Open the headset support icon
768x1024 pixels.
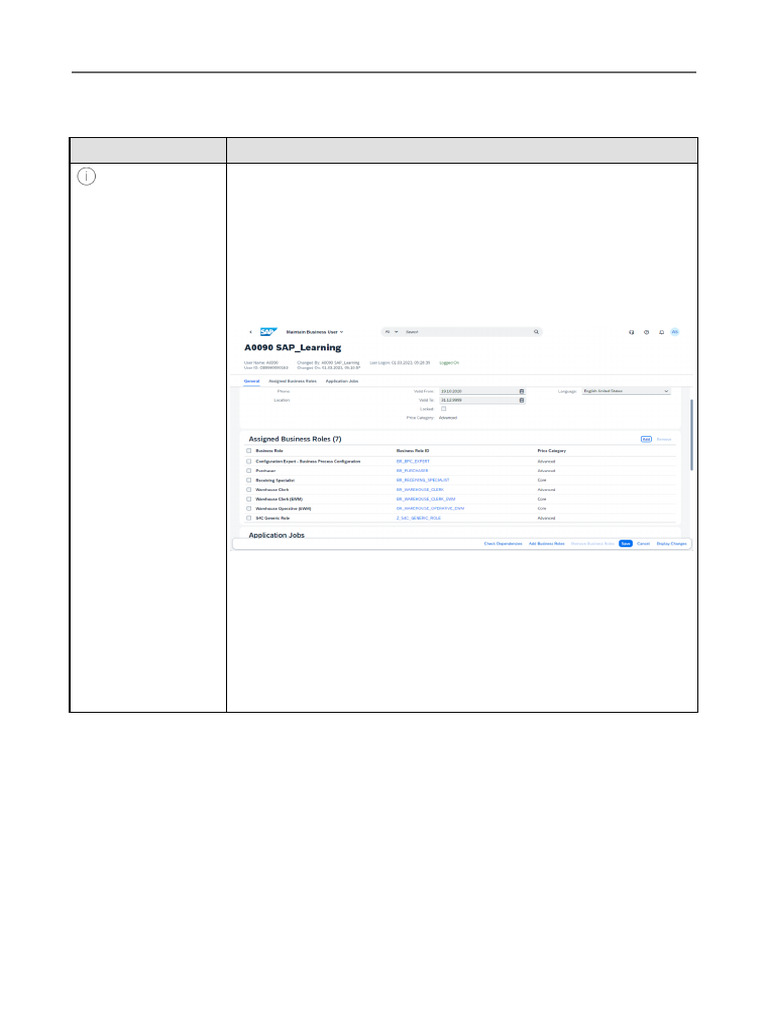pyautogui.click(x=632, y=332)
